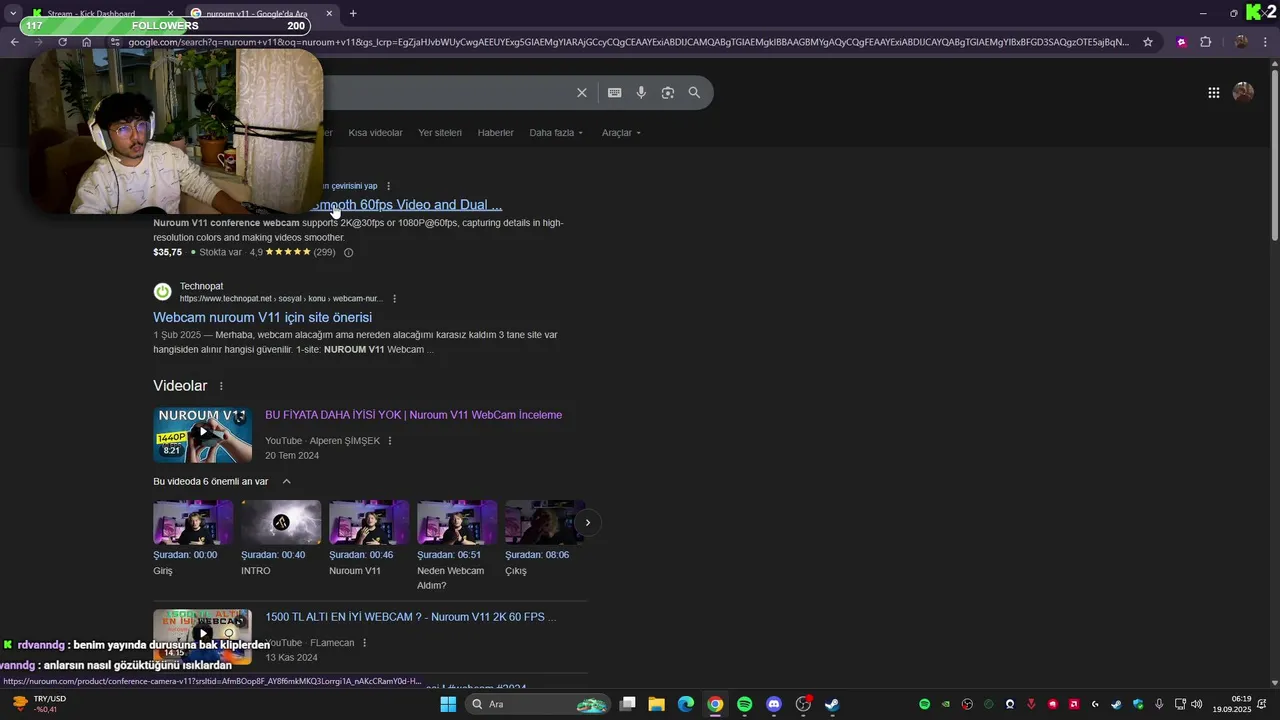Open volume control in the system tray

[1197, 704]
